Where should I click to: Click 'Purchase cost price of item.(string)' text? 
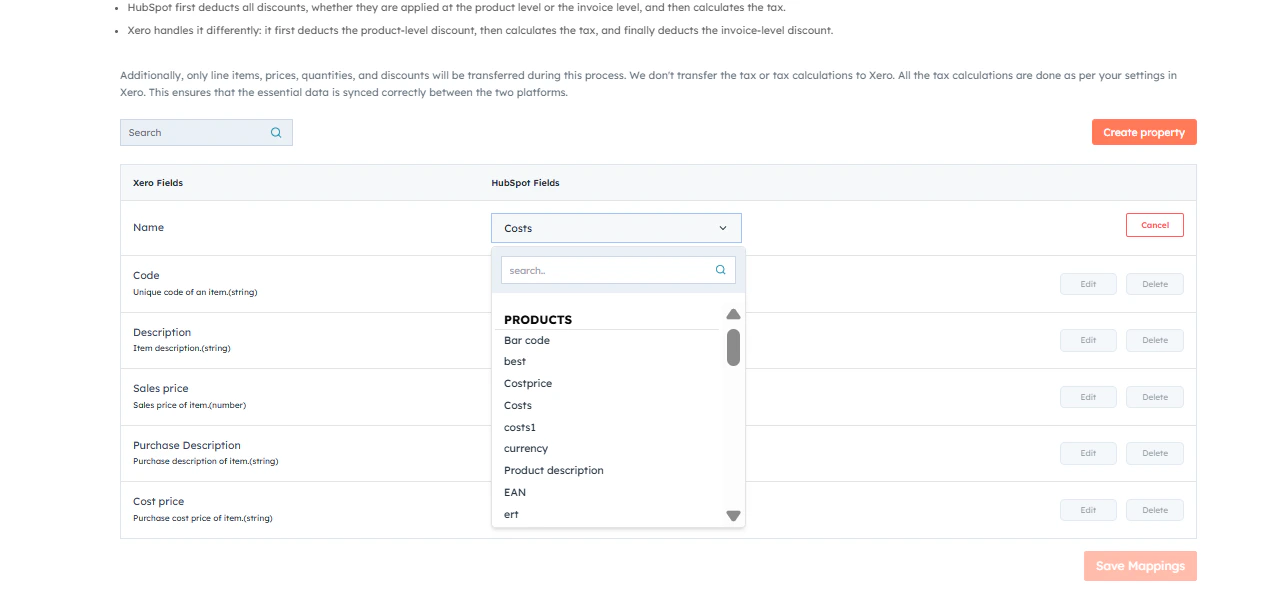[x=203, y=518]
